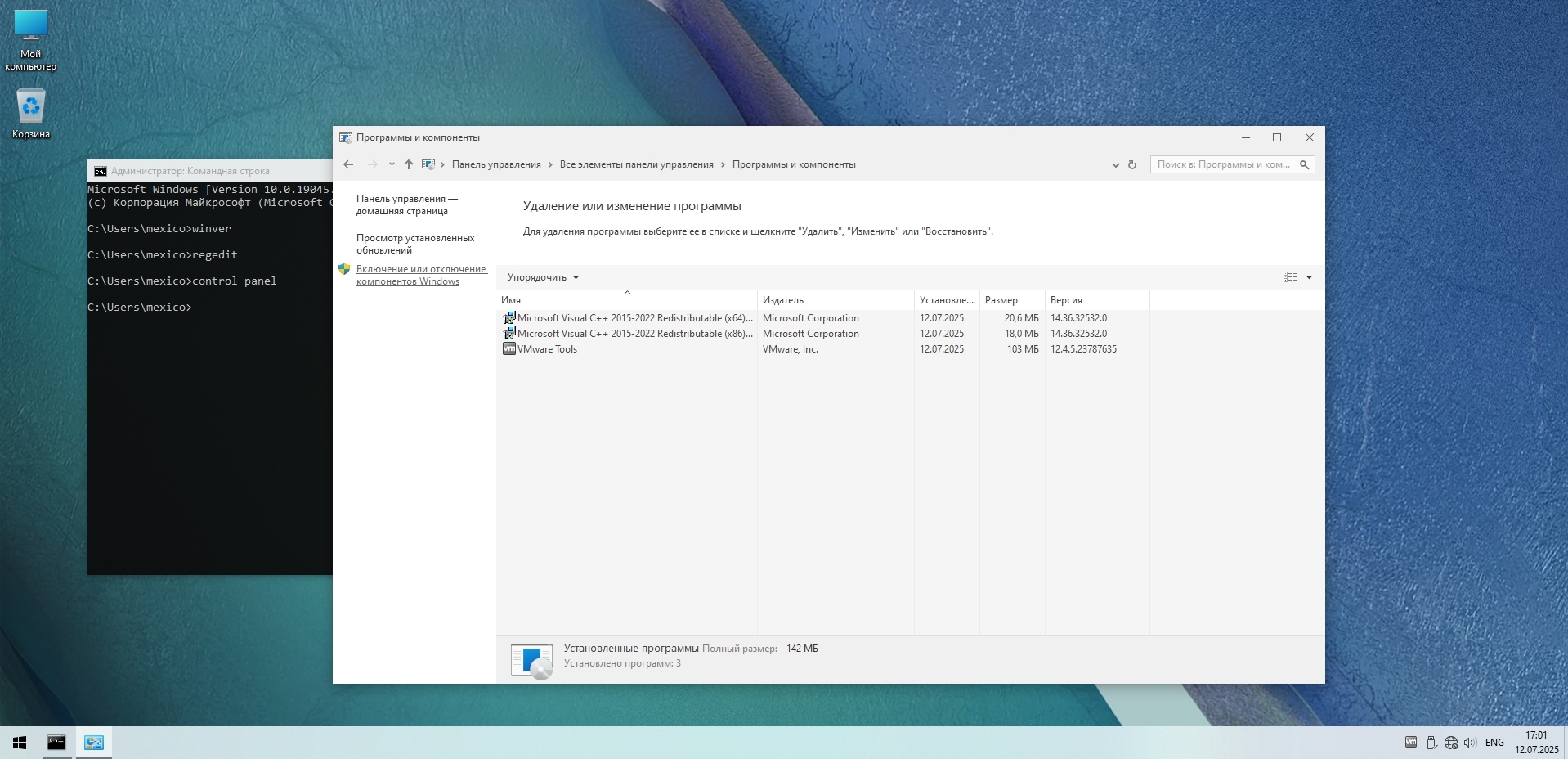Sort by Размер column header
1568x759 pixels.
(x=1012, y=300)
